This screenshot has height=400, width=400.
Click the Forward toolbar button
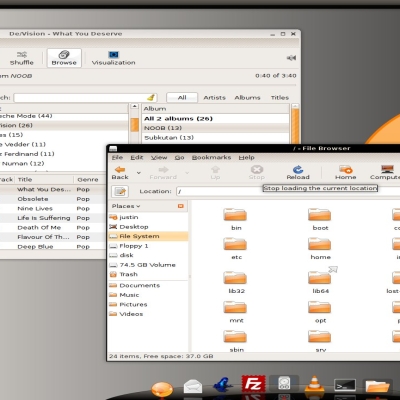click(x=163, y=172)
